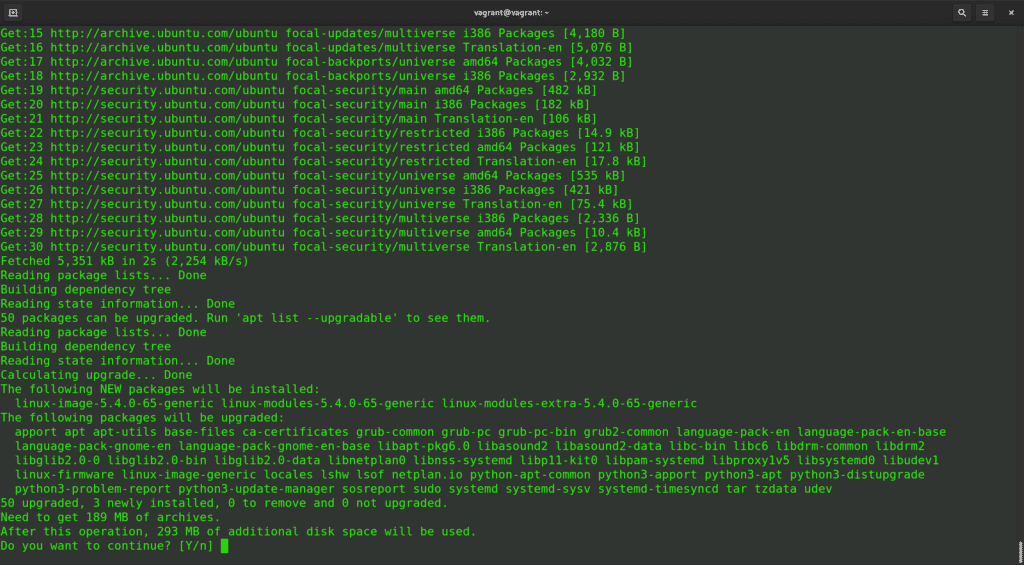Click the "libnetplan0" package name

367,461
